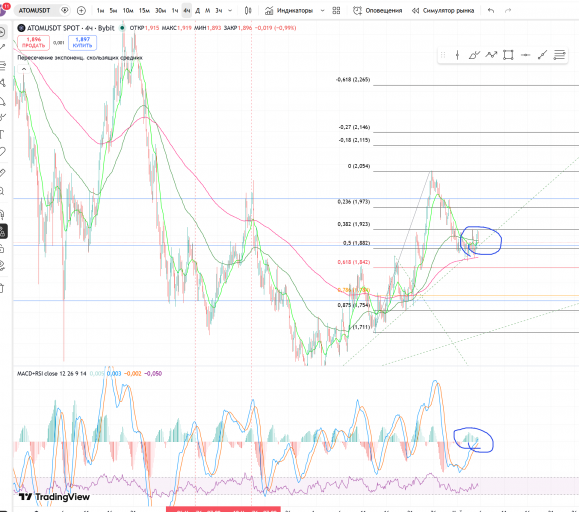Screen dimensions: 579x512
Task: Select the cursor tool in left sidebar
Action: (2, 32)
